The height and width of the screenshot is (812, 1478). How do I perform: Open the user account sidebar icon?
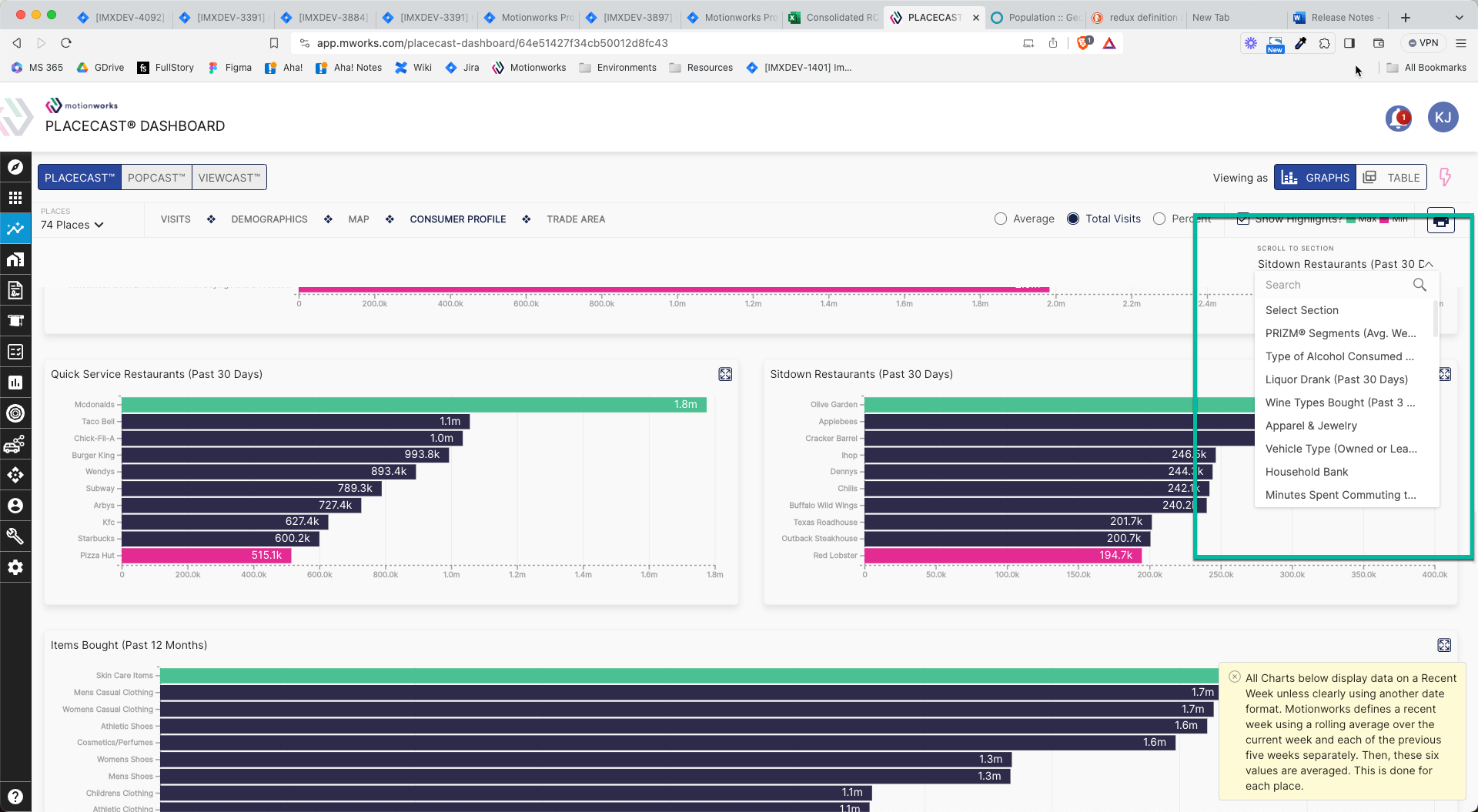[15, 506]
